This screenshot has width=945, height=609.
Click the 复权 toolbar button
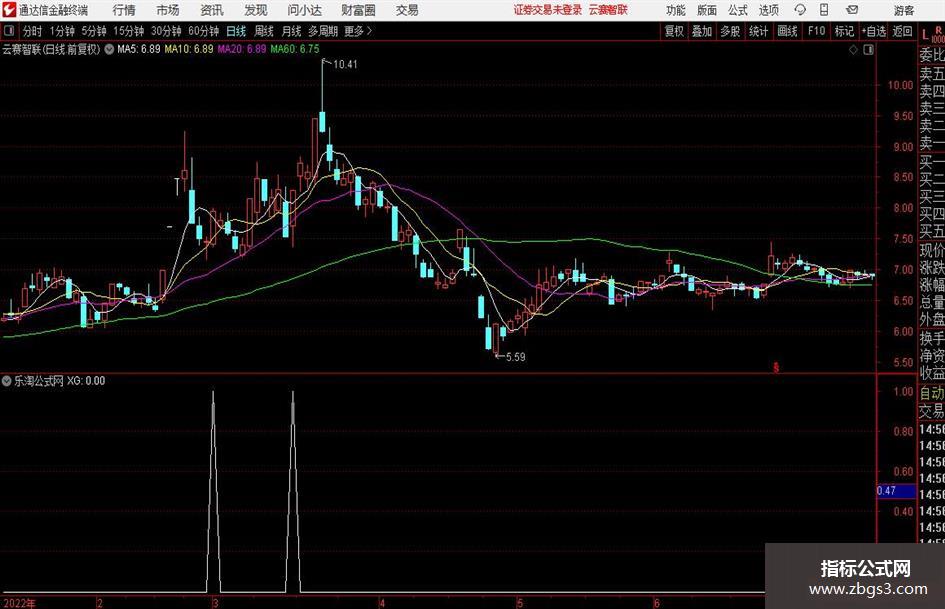click(x=674, y=31)
